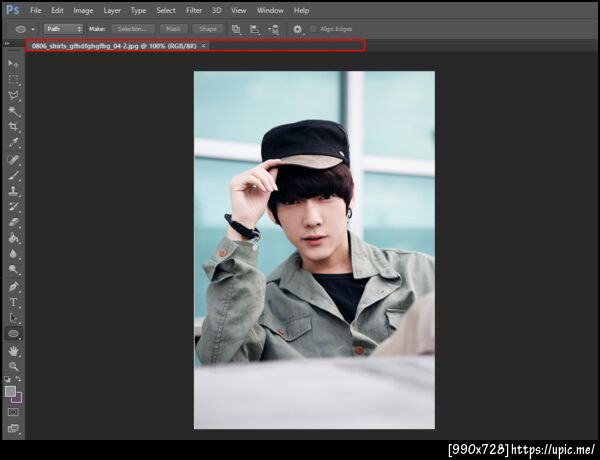Change the screen mode
This screenshot has width=600, height=460.
[x=13, y=428]
